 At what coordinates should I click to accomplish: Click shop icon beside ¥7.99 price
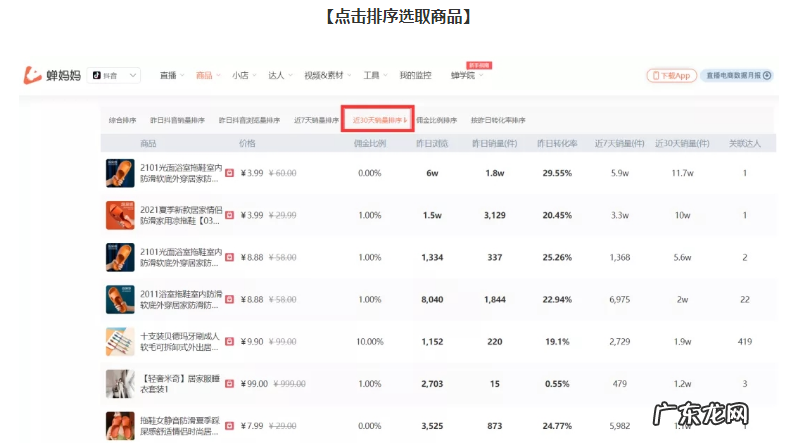coord(229,426)
